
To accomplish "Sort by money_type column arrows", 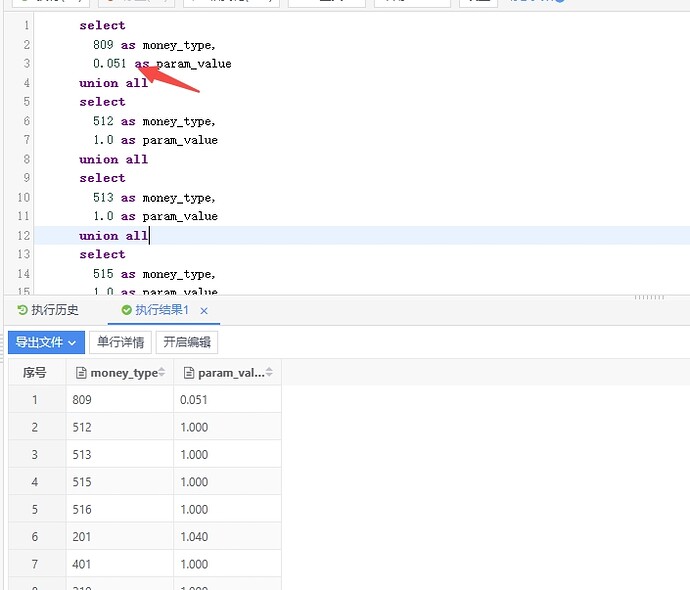I will point(161,372).
